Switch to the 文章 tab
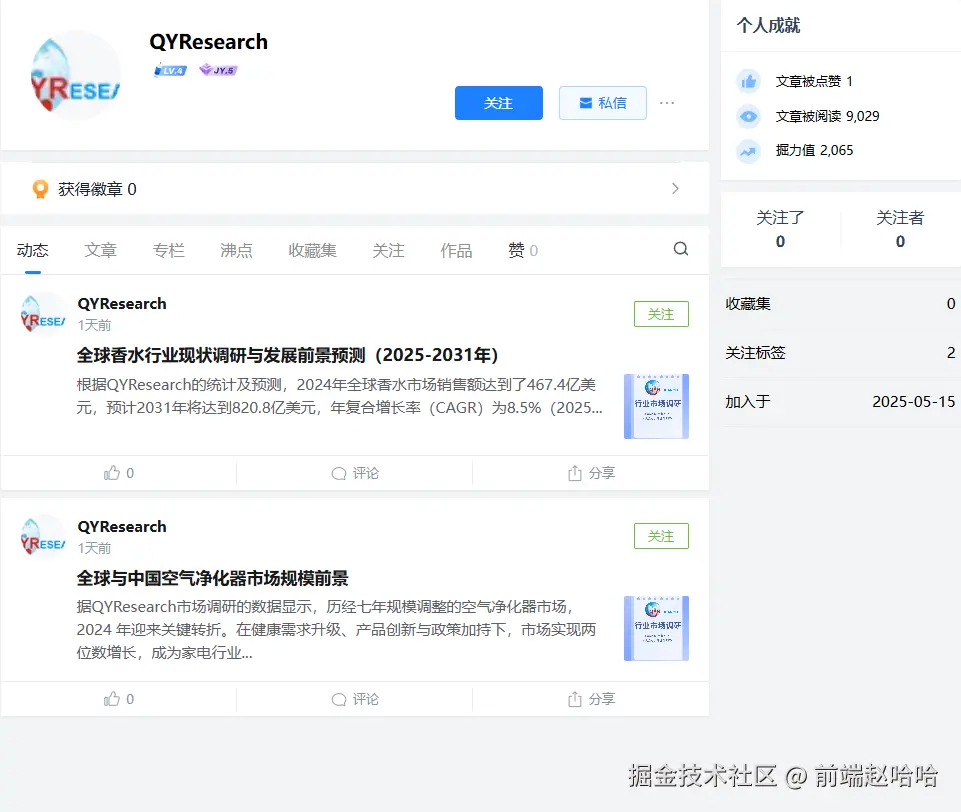The height and width of the screenshot is (812, 961). pos(100,250)
